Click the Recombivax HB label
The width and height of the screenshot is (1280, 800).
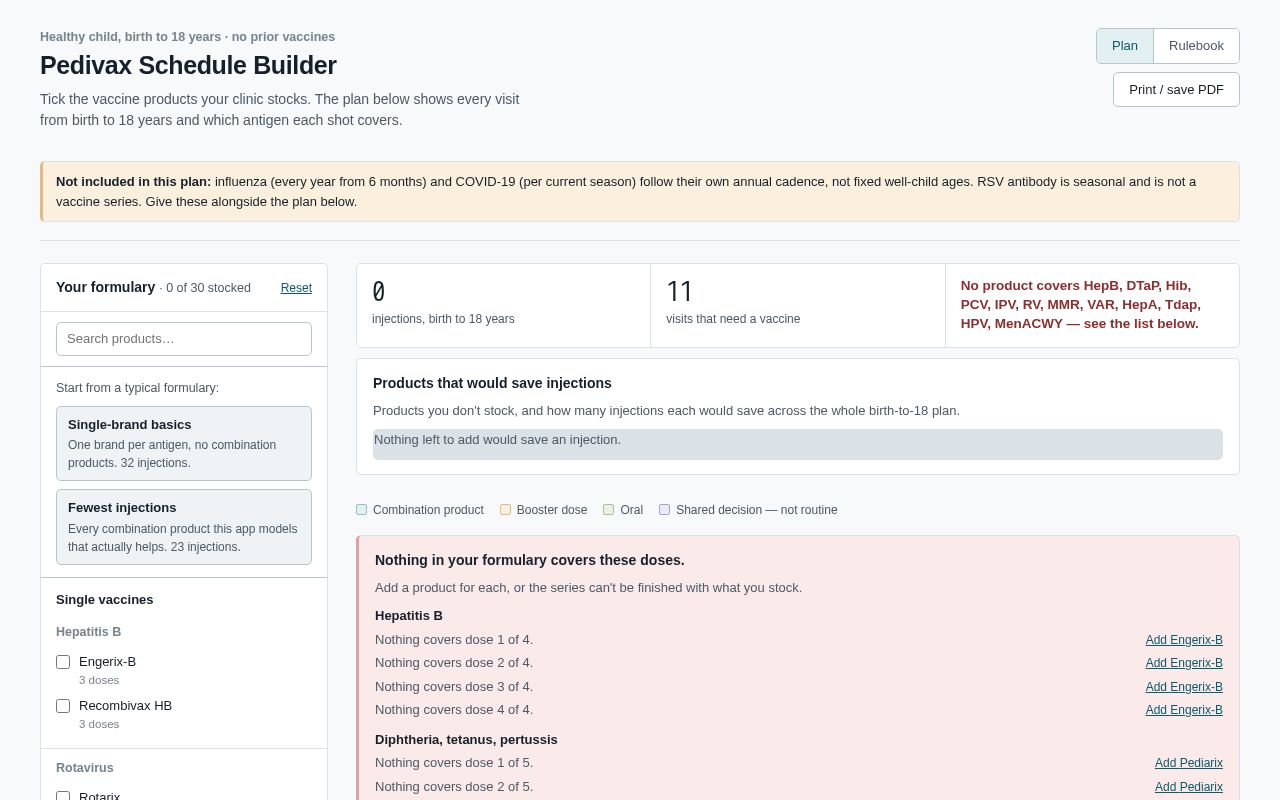(x=125, y=706)
